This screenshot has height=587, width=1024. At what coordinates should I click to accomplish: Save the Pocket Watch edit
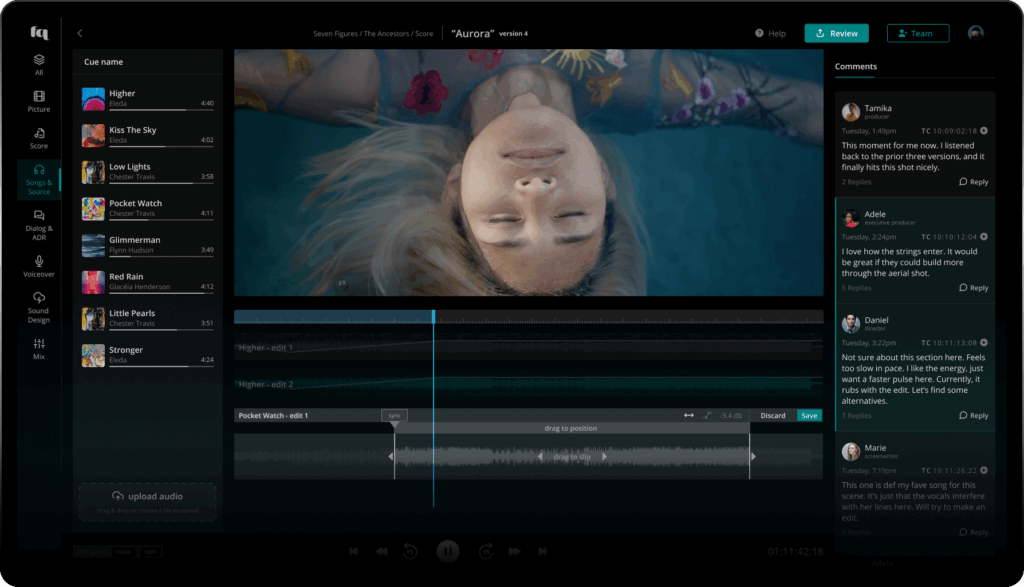[809, 415]
